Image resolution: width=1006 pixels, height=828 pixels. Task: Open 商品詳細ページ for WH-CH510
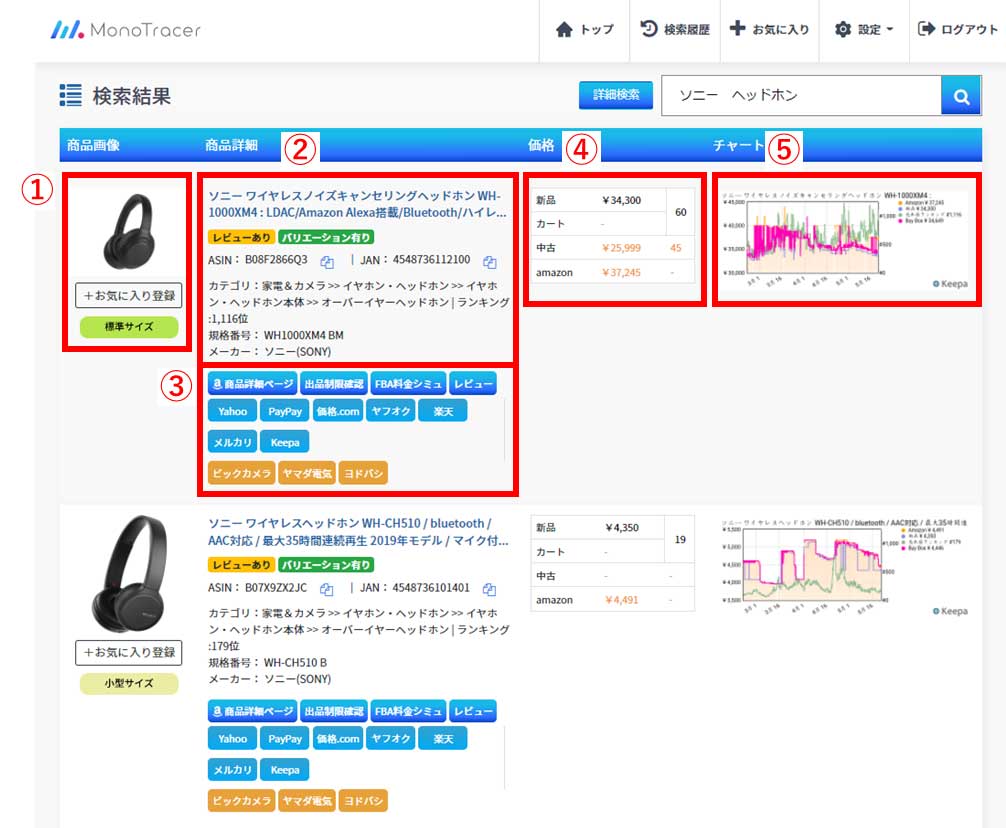click(253, 711)
